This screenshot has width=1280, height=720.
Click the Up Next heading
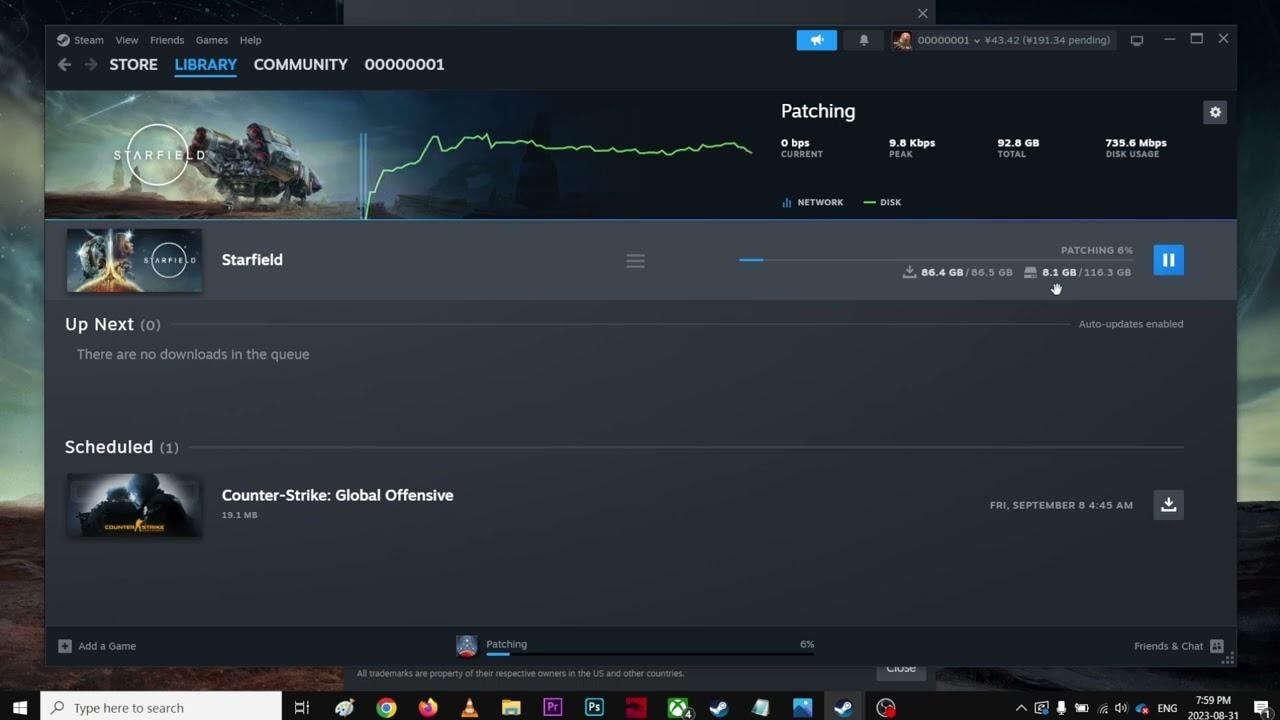[x=99, y=324]
